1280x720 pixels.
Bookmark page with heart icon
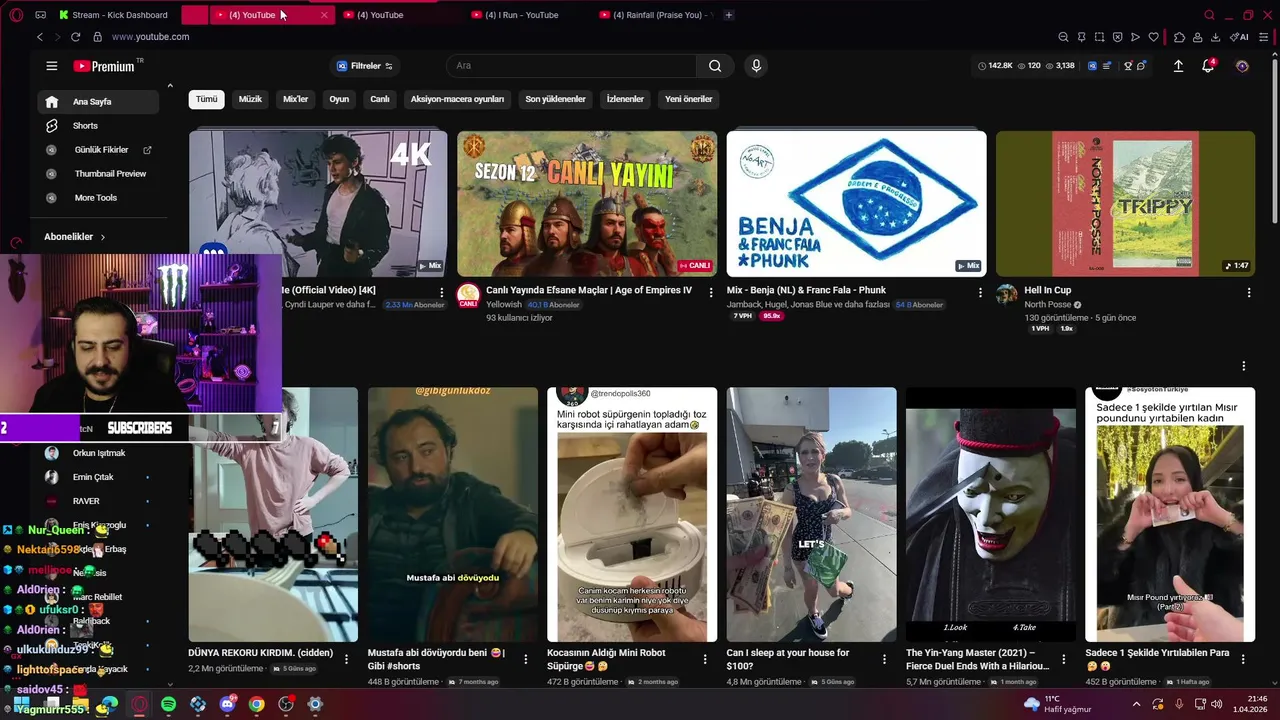coord(1153,37)
